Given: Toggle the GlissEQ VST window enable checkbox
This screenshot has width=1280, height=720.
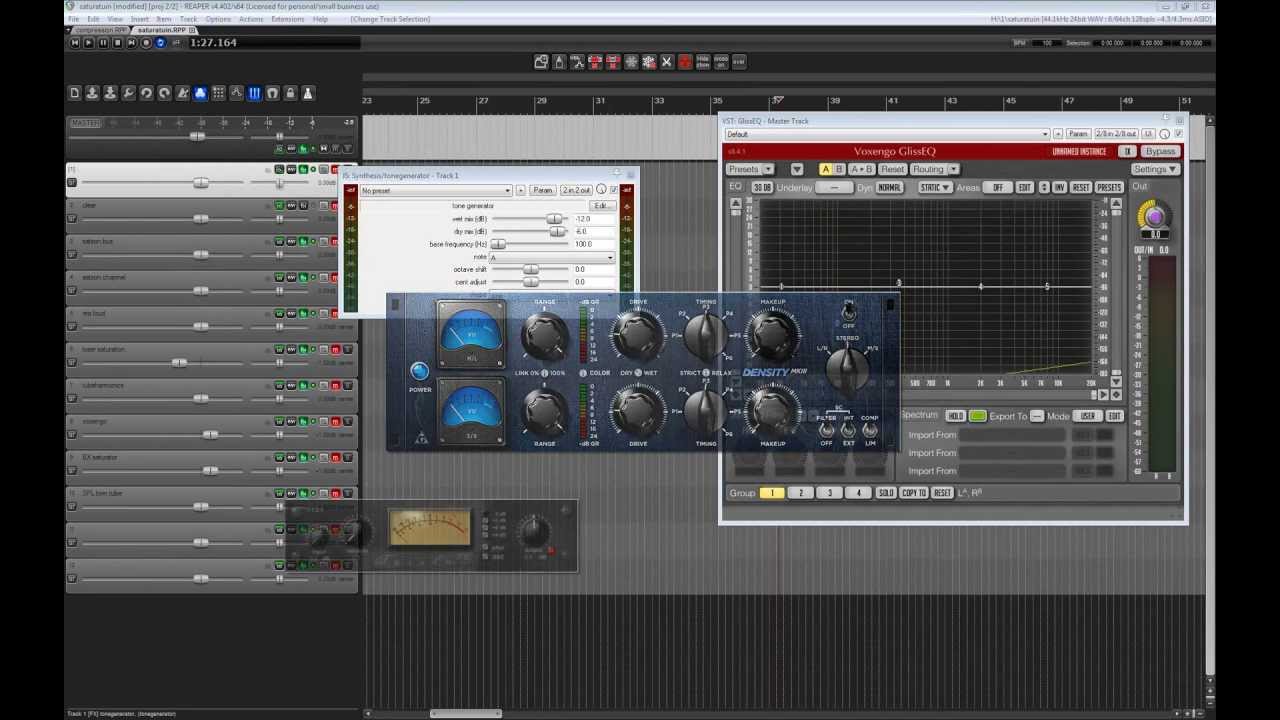Looking at the screenshot, I should click(x=1177, y=134).
